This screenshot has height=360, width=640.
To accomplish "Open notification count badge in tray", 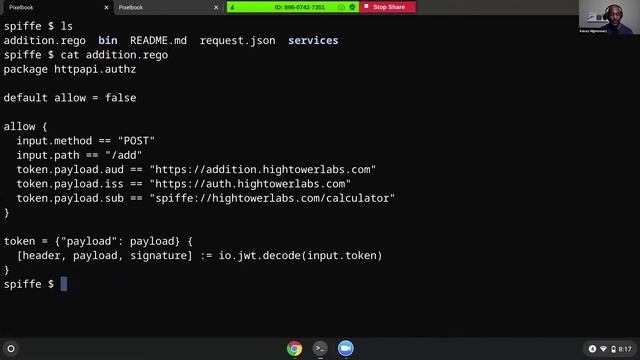I will 592,349.
